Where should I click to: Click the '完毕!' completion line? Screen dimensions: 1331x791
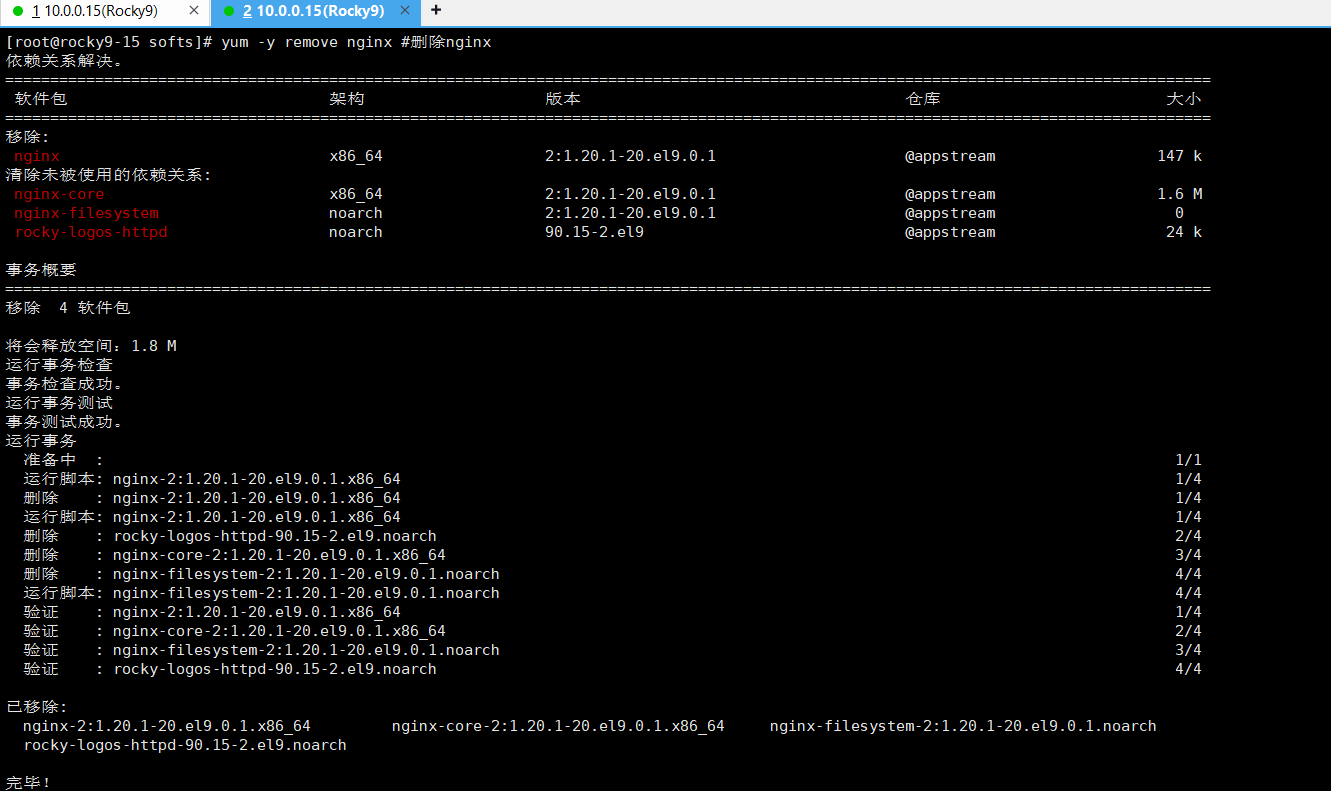tap(28, 782)
